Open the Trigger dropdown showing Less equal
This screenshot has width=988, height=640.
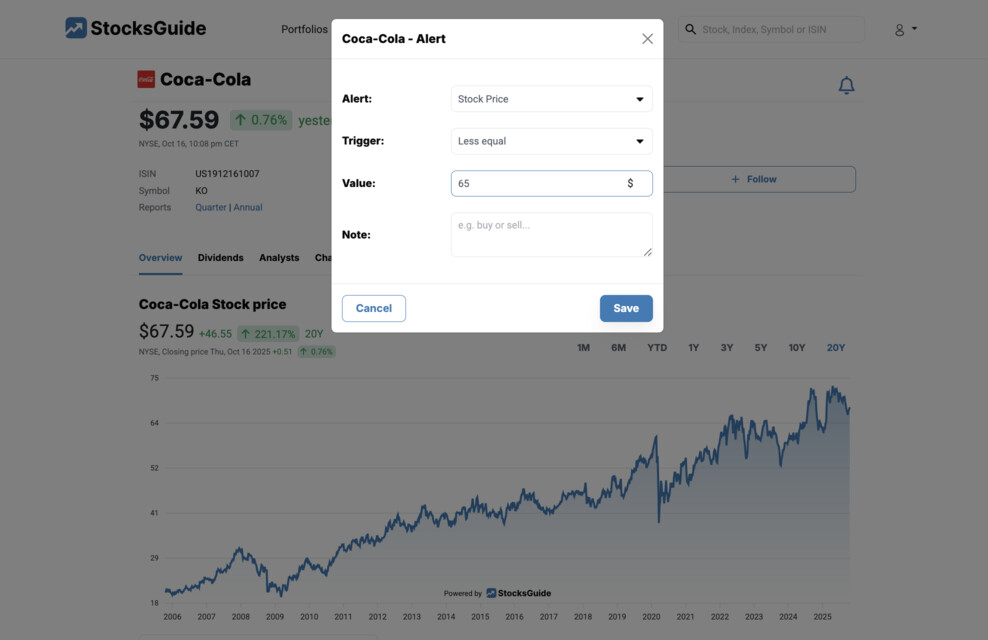551,141
